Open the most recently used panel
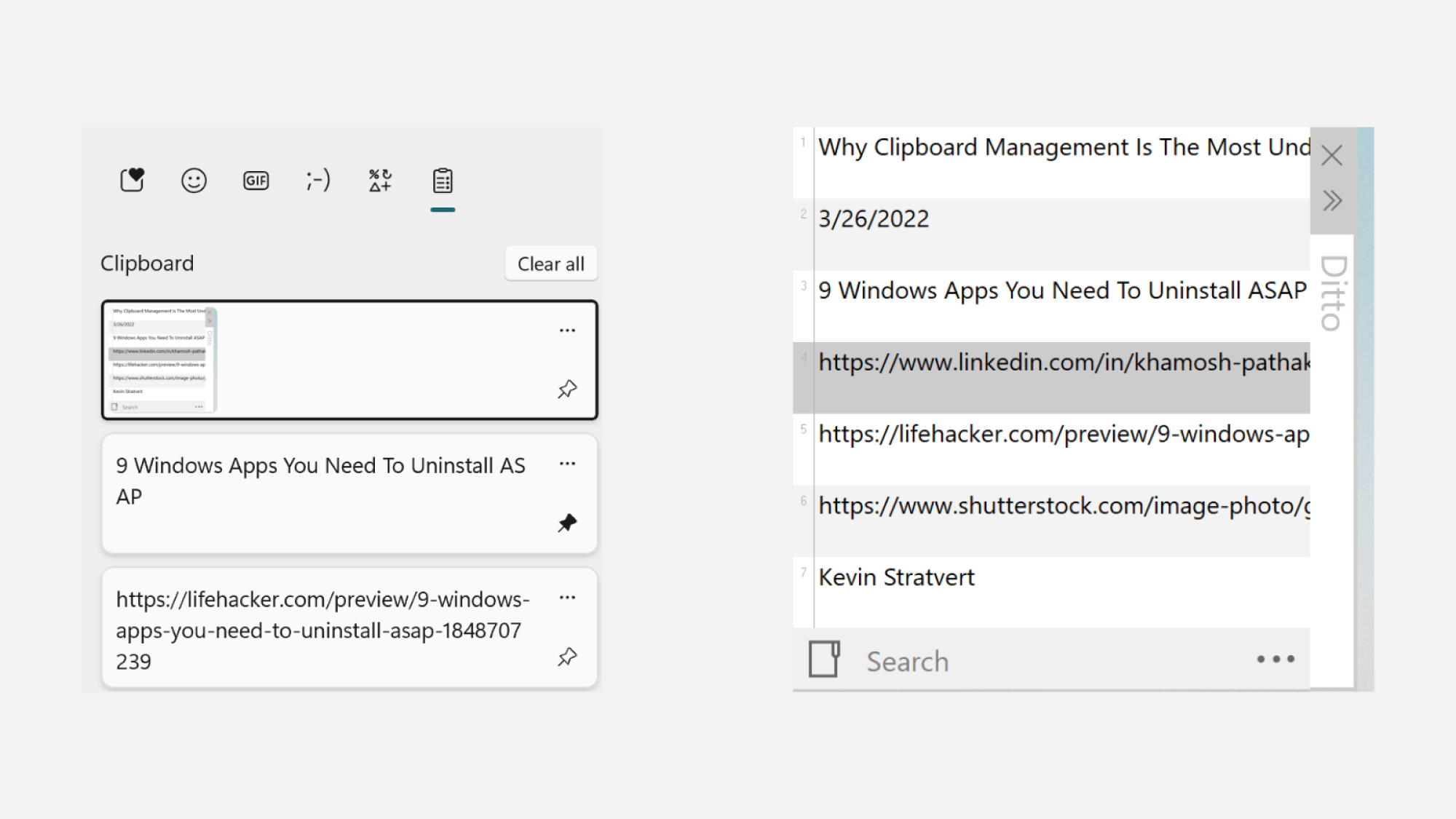The height and width of the screenshot is (819, 1456). (132, 180)
